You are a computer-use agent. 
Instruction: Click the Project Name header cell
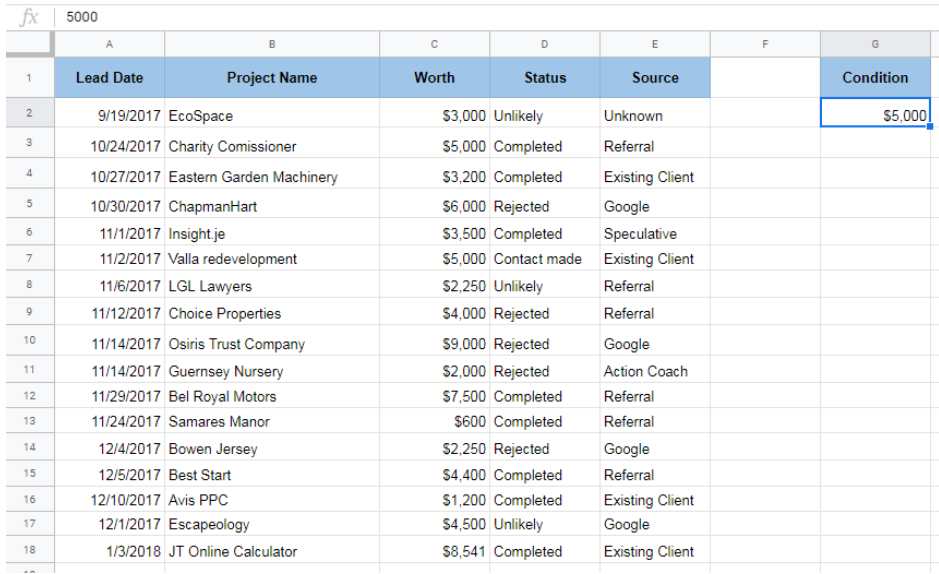coord(272,78)
